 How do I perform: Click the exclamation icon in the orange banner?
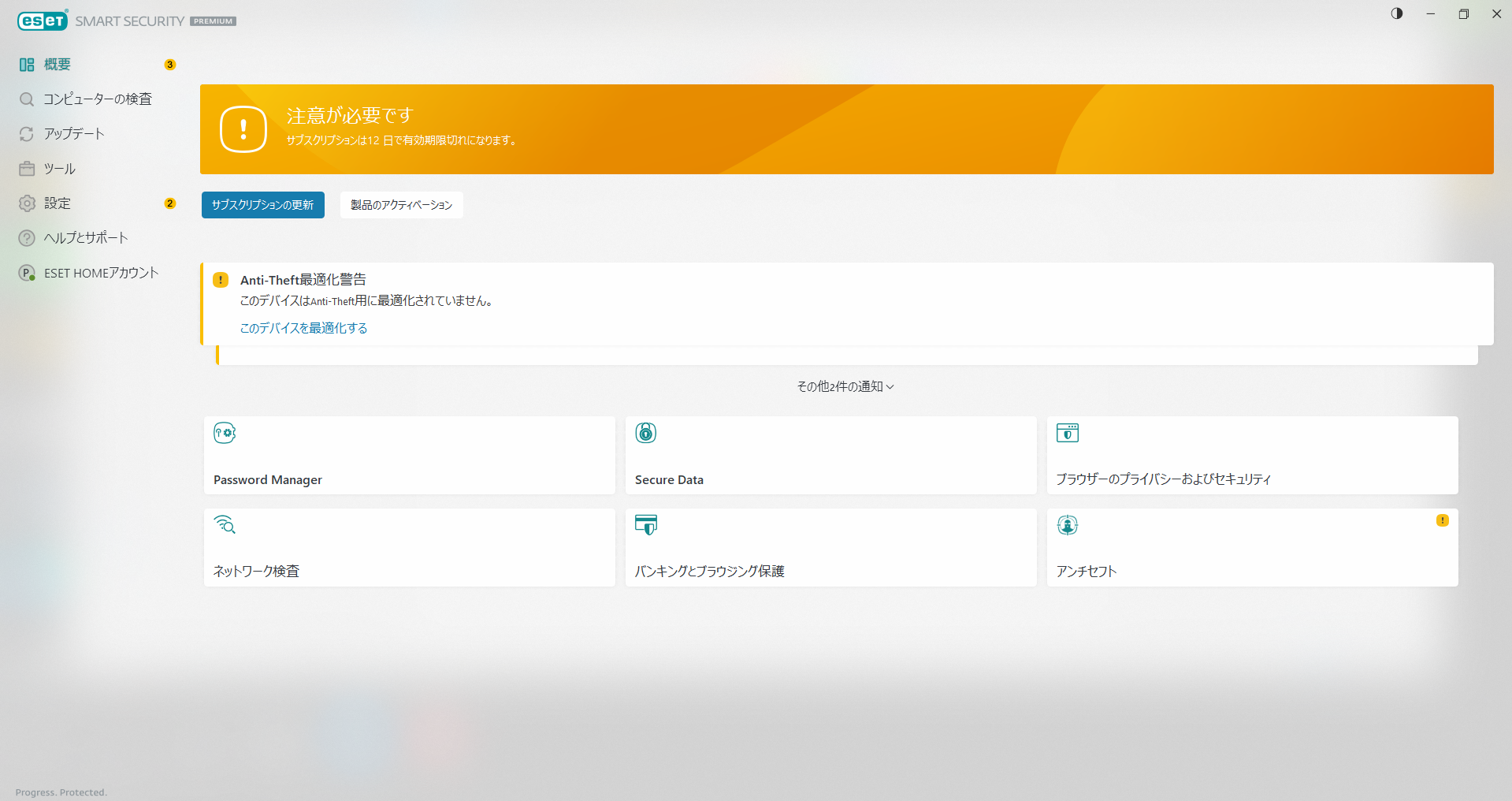tap(243, 129)
